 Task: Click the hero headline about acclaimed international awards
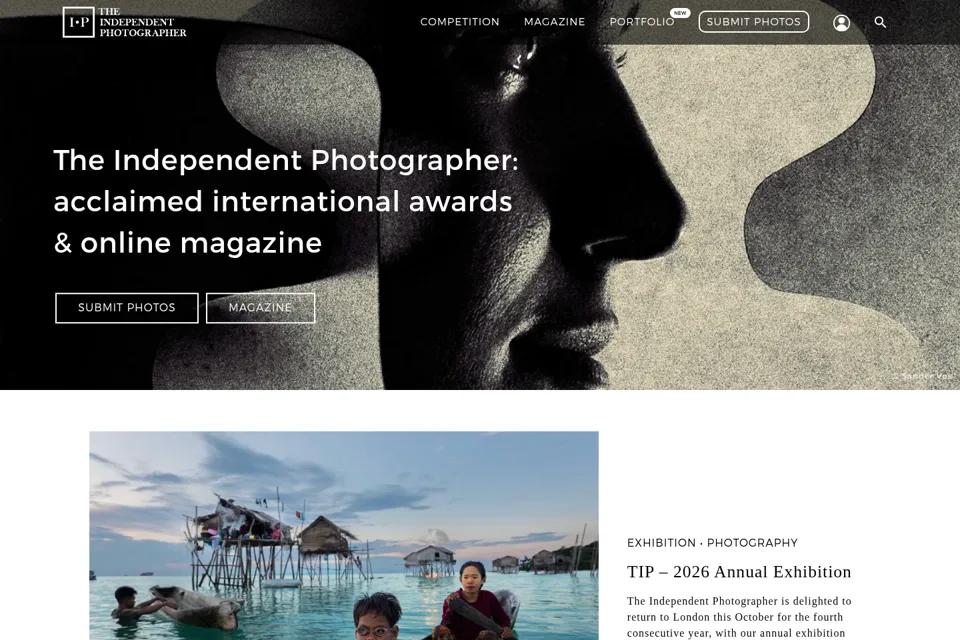(x=286, y=201)
